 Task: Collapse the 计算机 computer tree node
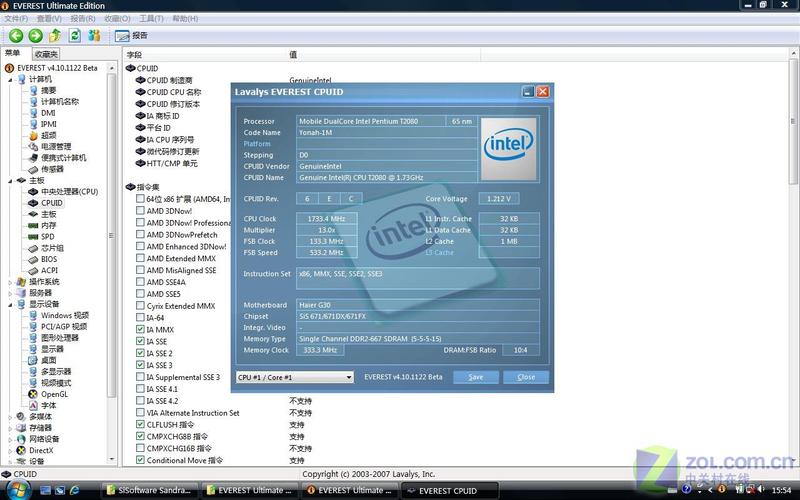pos(10,80)
